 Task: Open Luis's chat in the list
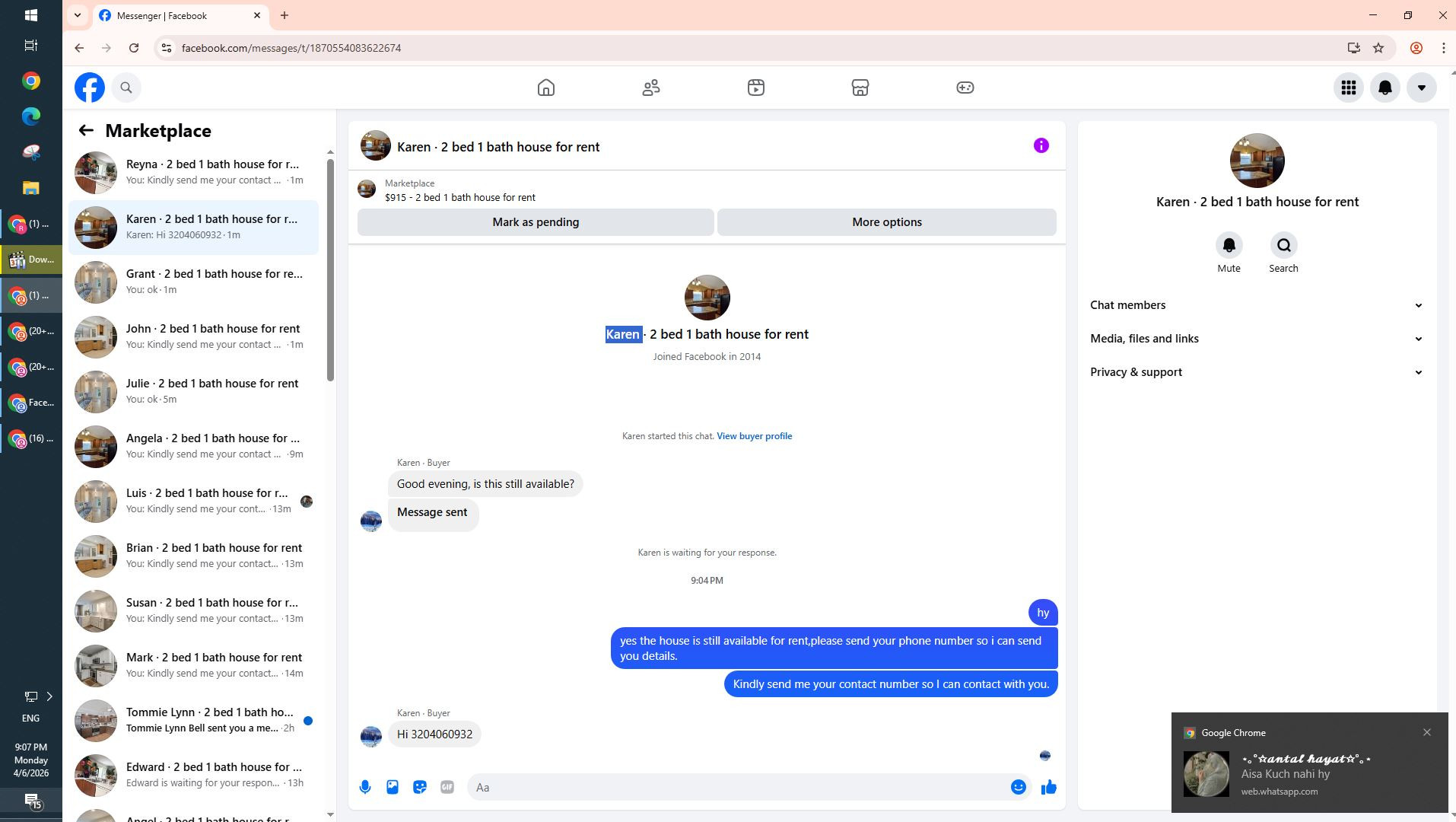[x=194, y=501]
